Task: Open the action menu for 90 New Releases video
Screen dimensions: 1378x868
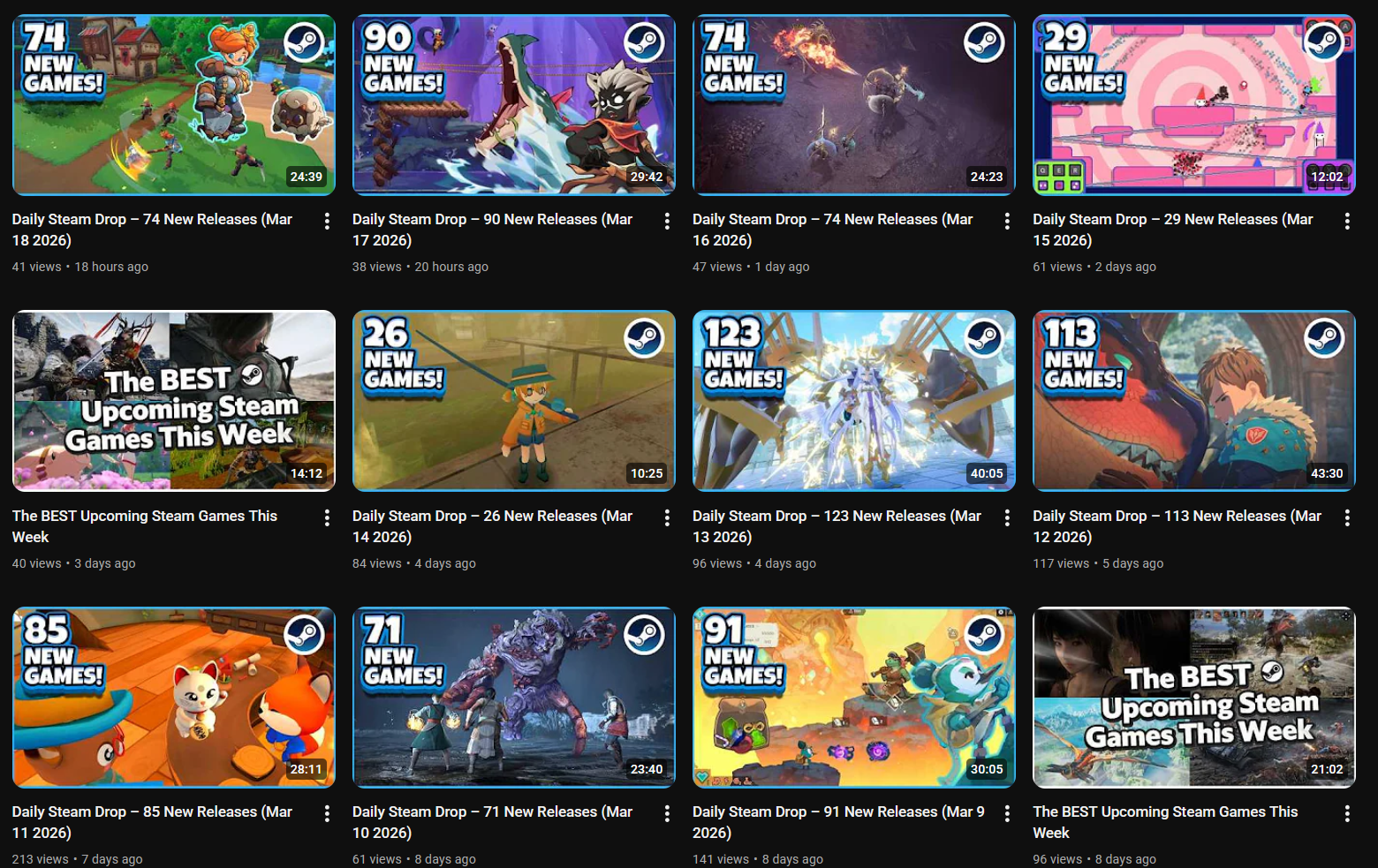Action: [x=667, y=222]
